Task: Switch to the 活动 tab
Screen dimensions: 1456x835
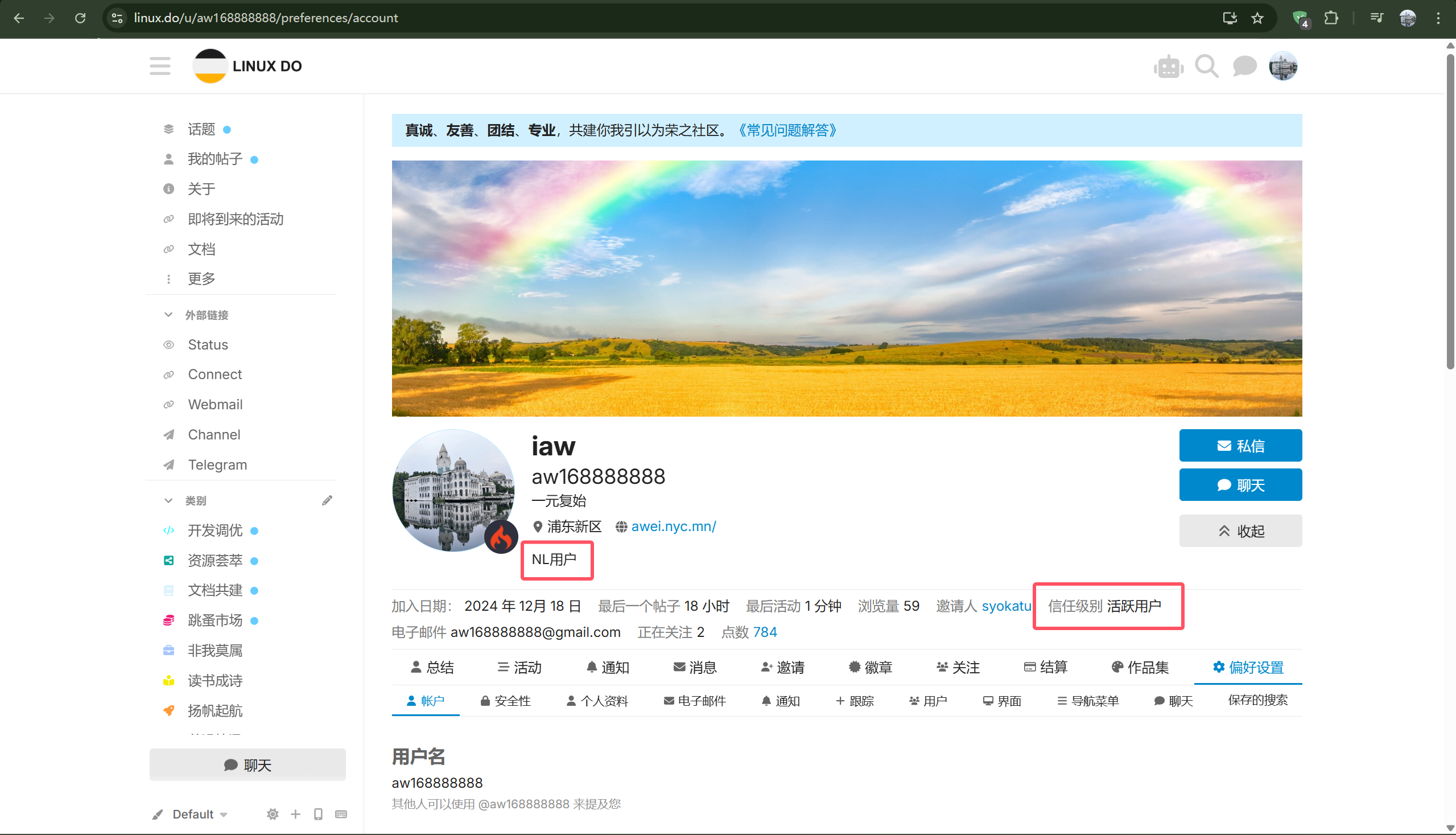Action: click(519, 667)
